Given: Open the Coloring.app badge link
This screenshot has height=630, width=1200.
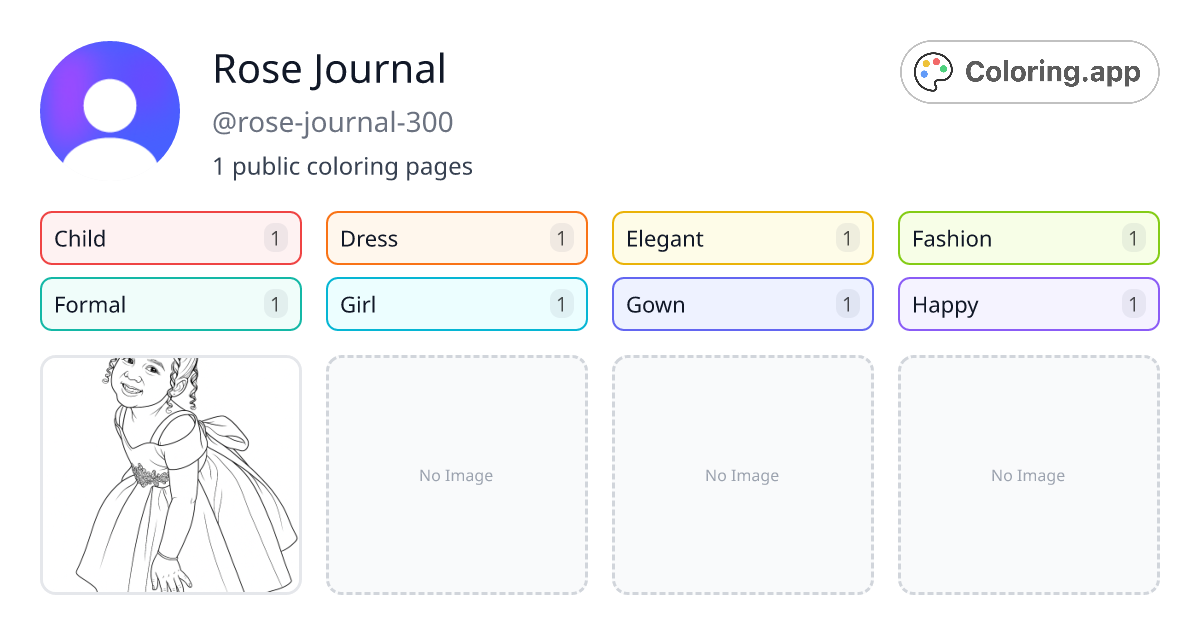Looking at the screenshot, I should pos(1030,72).
